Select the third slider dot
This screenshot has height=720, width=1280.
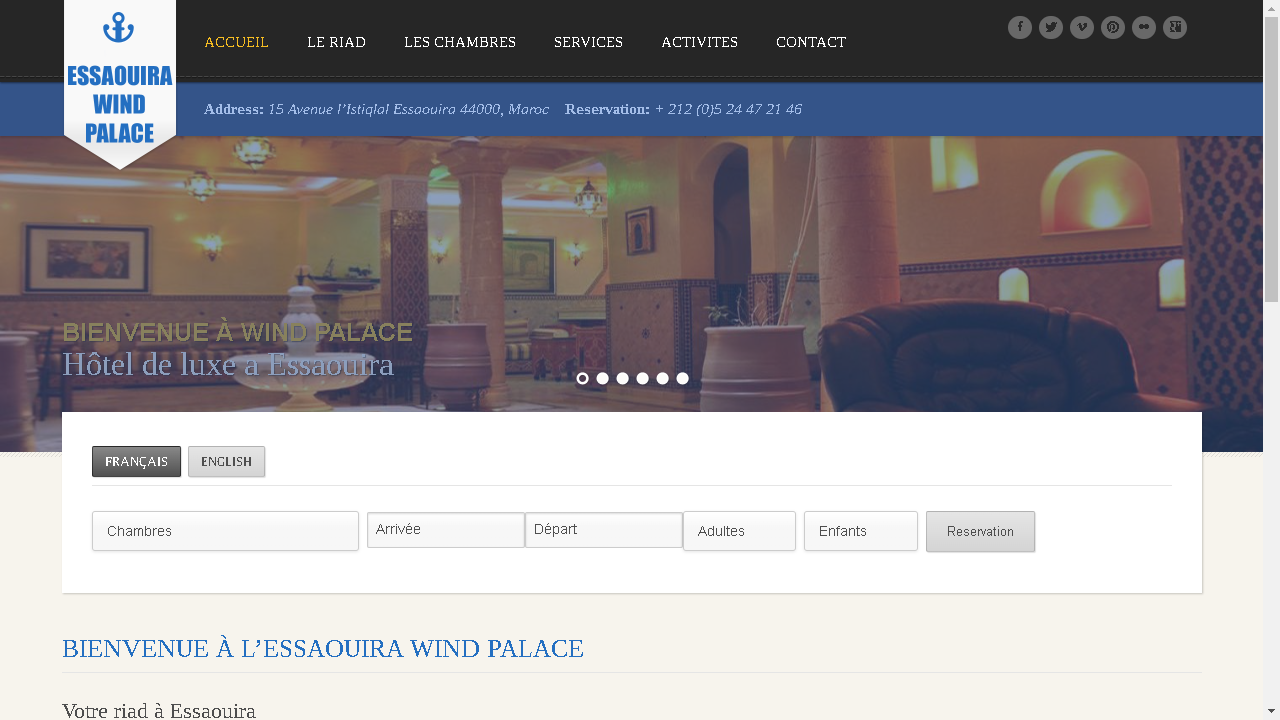[623, 378]
